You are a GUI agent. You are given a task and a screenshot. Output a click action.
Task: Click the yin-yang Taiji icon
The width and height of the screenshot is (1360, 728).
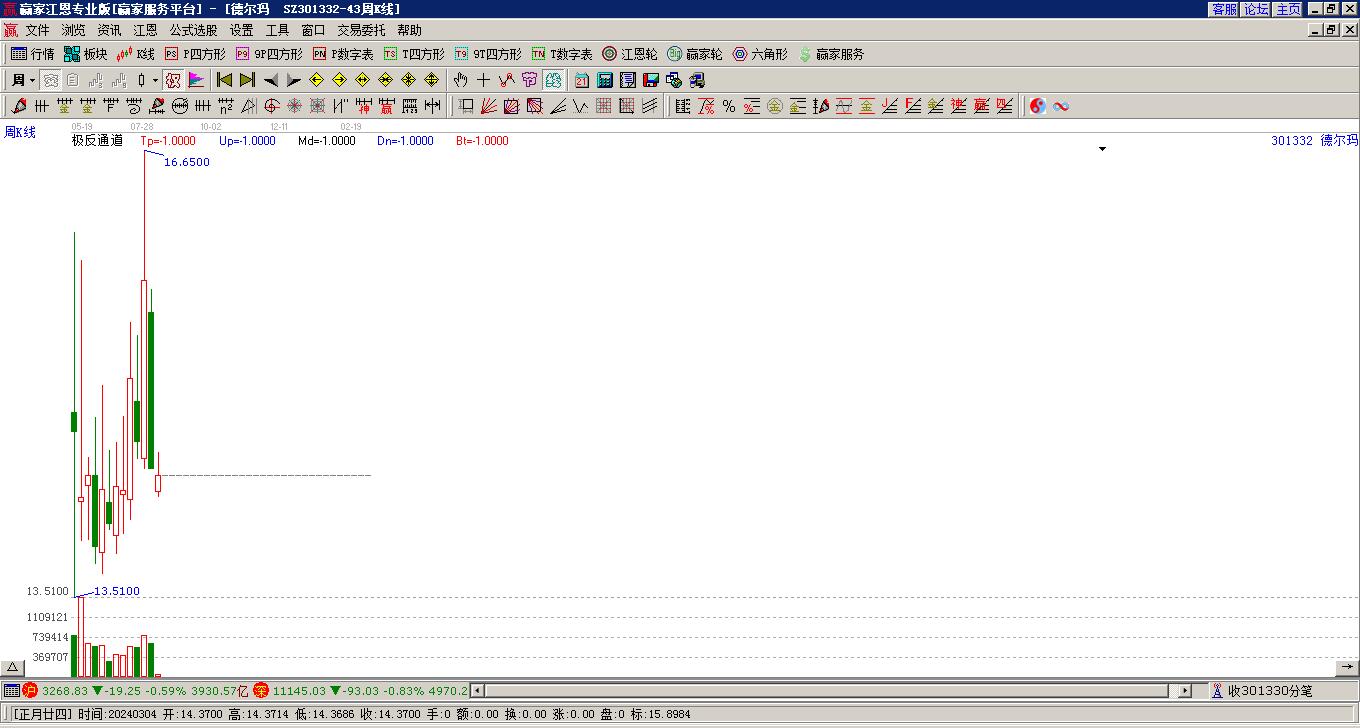(x=1038, y=106)
